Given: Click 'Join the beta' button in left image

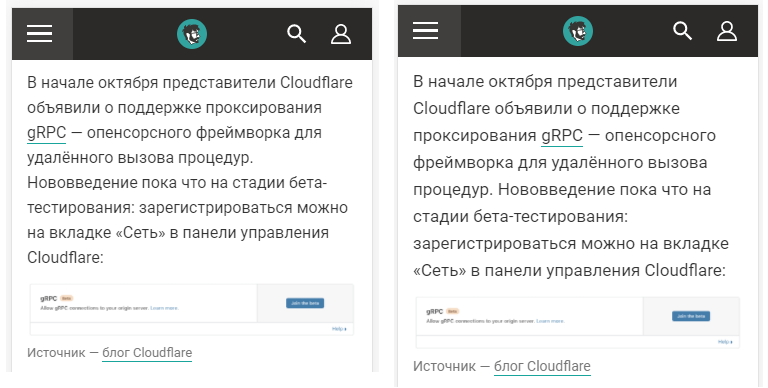Looking at the screenshot, I should [305, 303].
